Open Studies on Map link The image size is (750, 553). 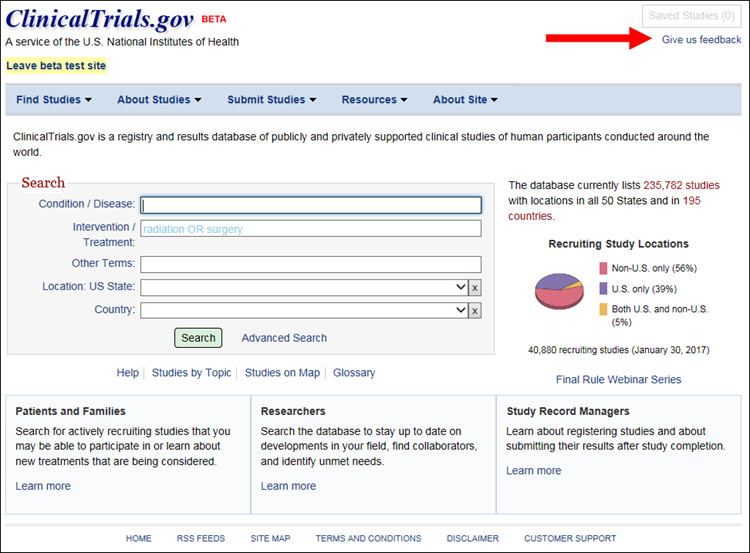(282, 373)
